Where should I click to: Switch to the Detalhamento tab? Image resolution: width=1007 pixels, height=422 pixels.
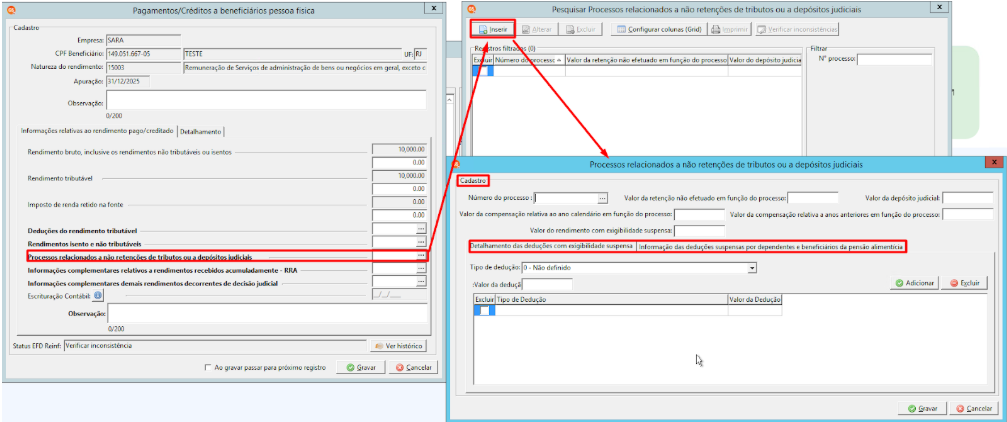[202, 131]
